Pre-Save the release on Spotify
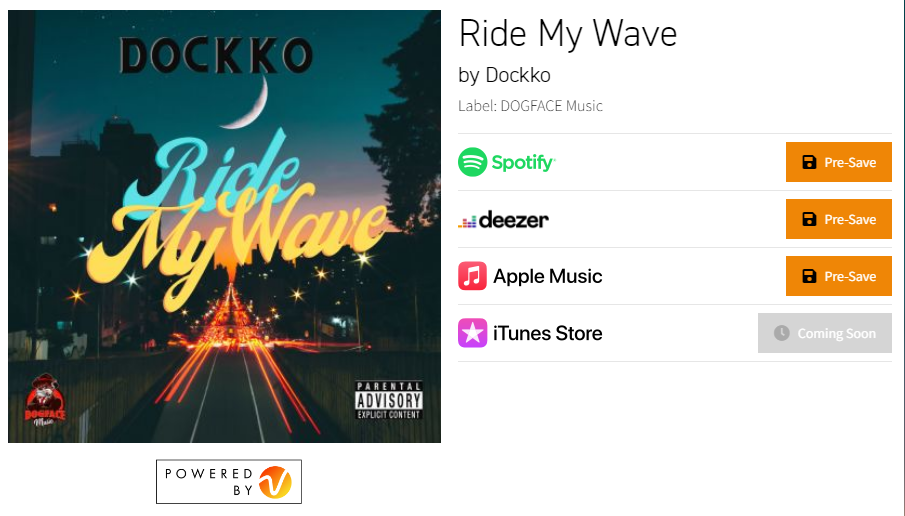This screenshot has height=516, width=905. coord(839,162)
